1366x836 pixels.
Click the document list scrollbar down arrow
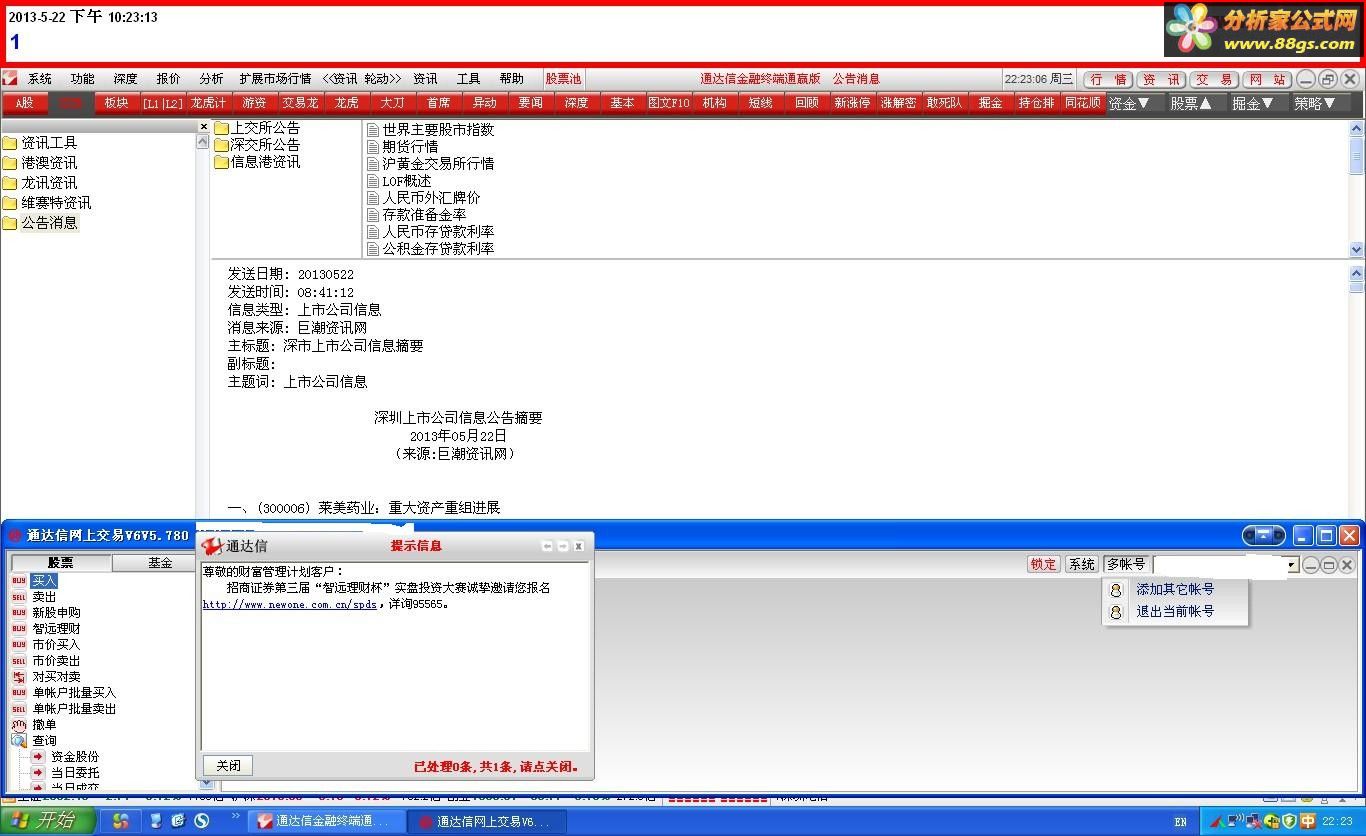(x=1357, y=250)
